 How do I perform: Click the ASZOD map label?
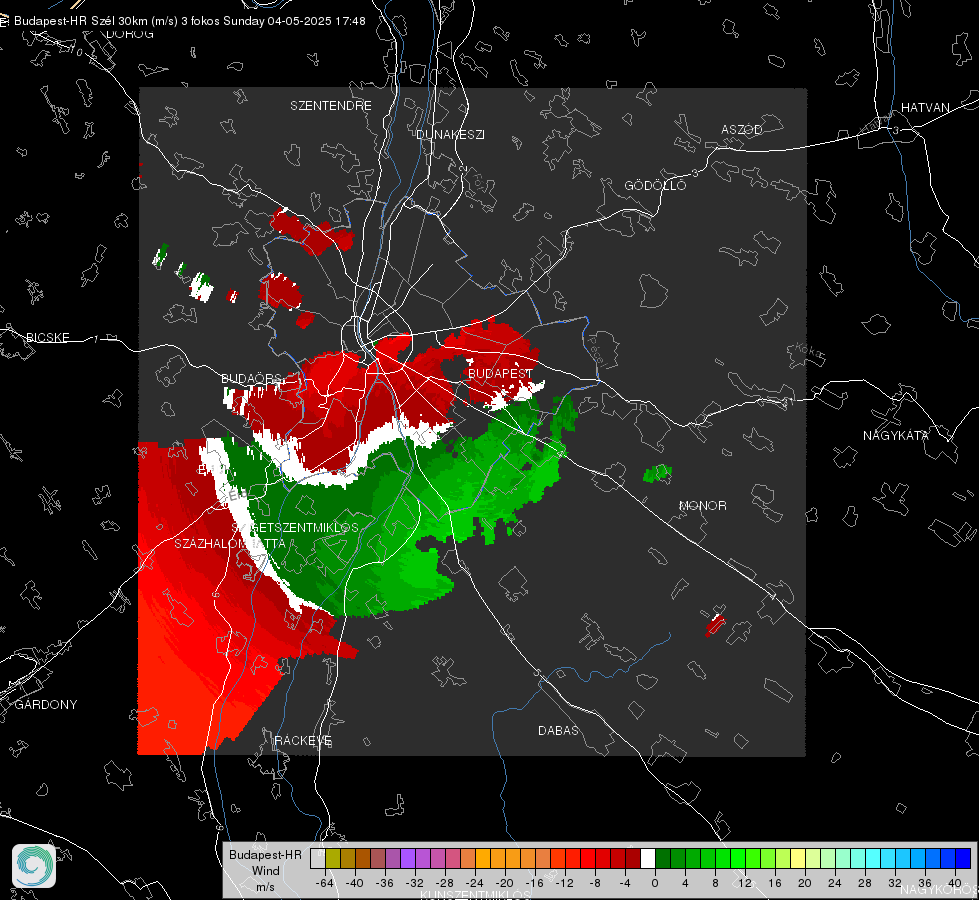[x=742, y=129]
